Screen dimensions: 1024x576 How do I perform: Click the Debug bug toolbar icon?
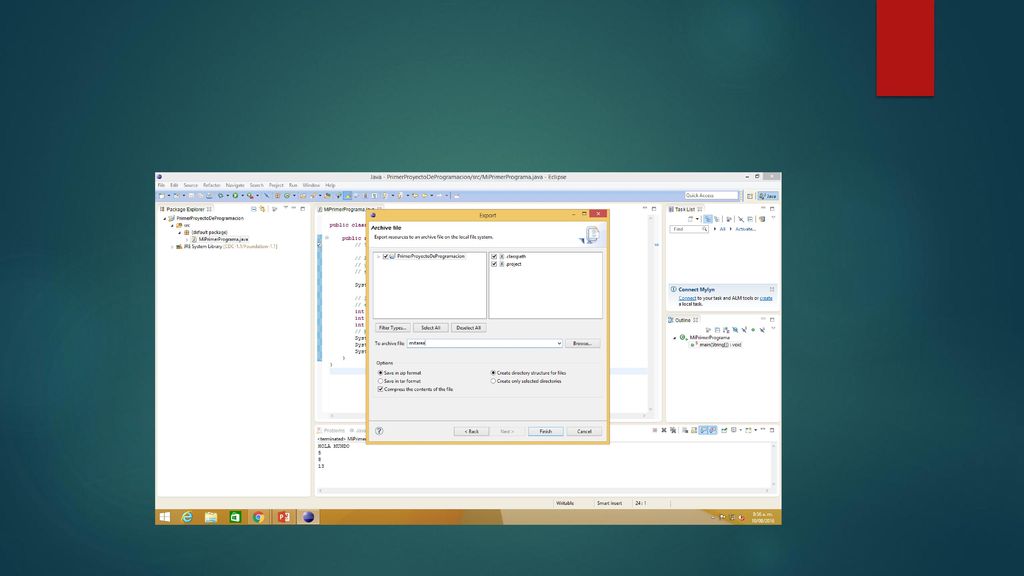tap(221, 196)
